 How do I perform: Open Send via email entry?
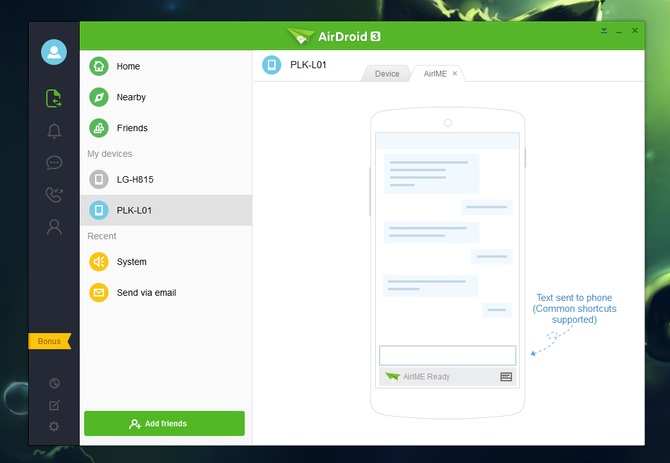pyautogui.click(x=166, y=293)
